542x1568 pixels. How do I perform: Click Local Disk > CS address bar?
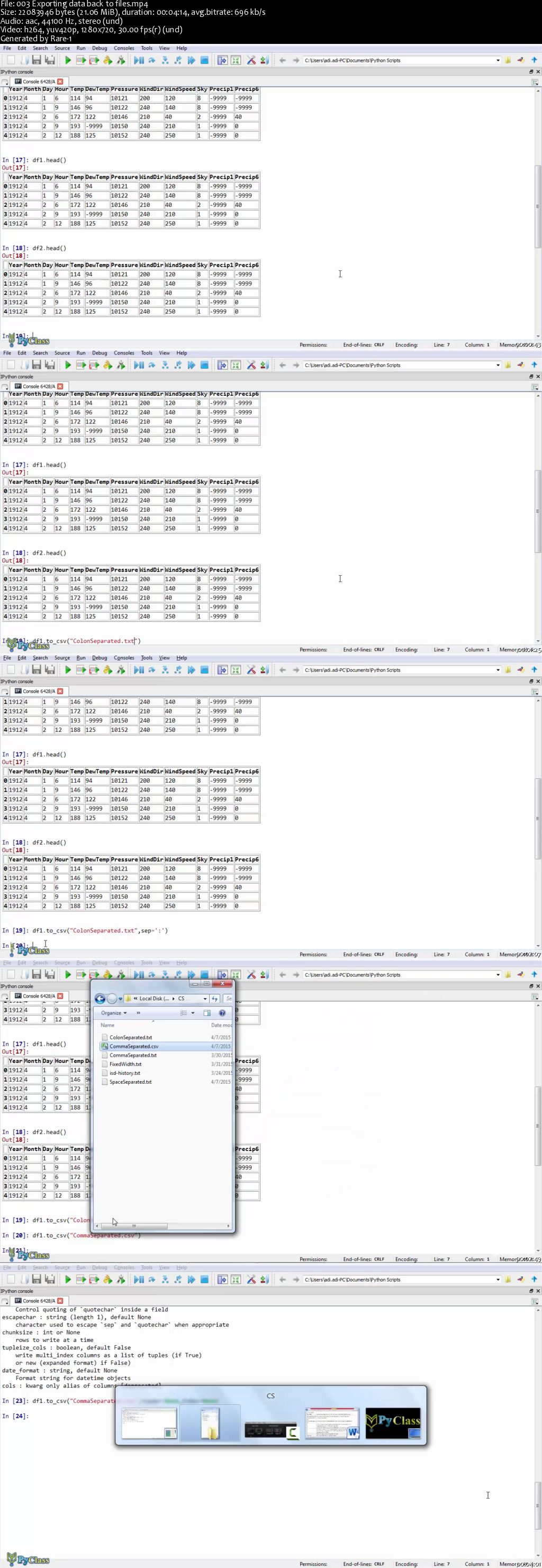(165, 998)
